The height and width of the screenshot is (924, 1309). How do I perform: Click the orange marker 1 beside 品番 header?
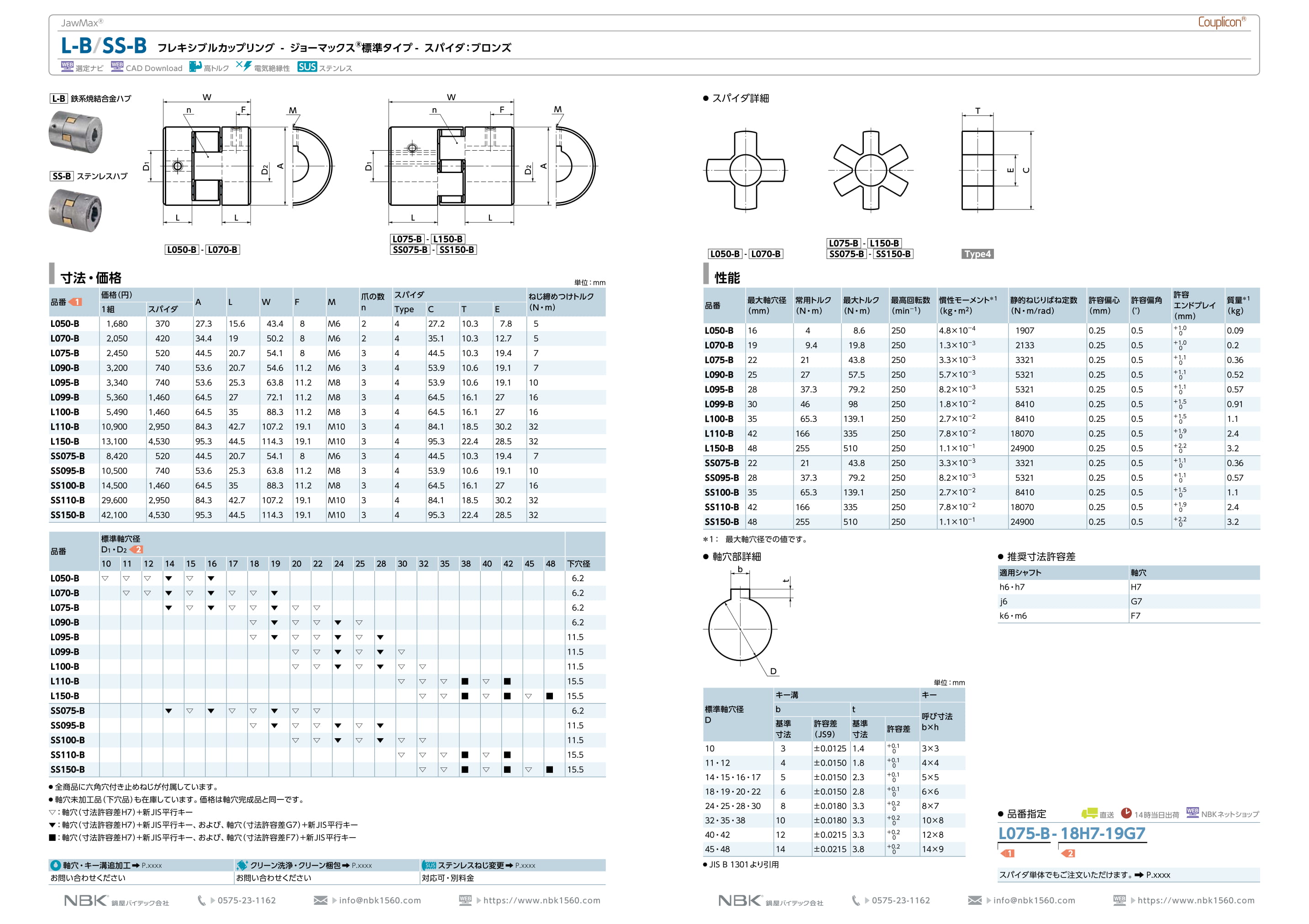tap(76, 302)
